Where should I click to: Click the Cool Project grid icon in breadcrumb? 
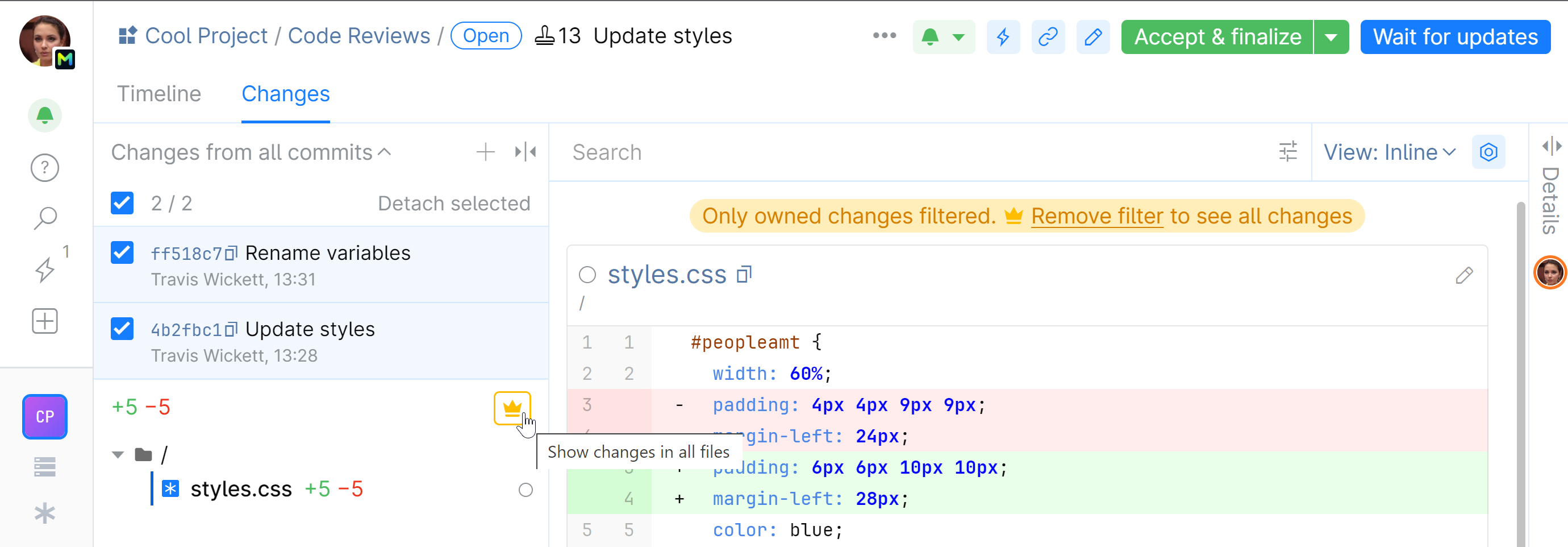tap(127, 36)
